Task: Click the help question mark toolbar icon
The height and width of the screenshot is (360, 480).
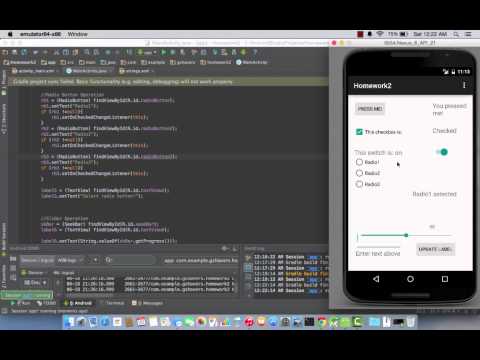Action: pos(255,52)
